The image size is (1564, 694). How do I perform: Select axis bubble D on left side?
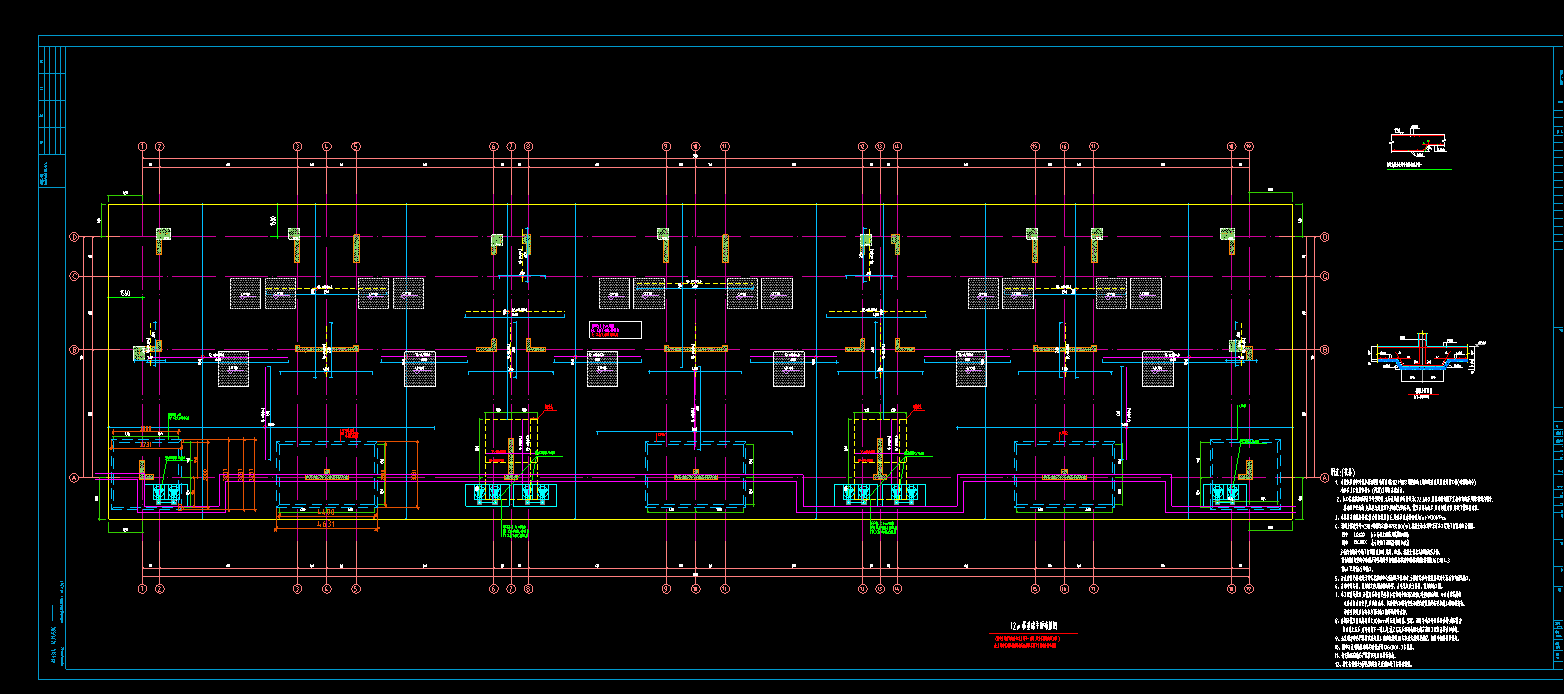click(73, 237)
